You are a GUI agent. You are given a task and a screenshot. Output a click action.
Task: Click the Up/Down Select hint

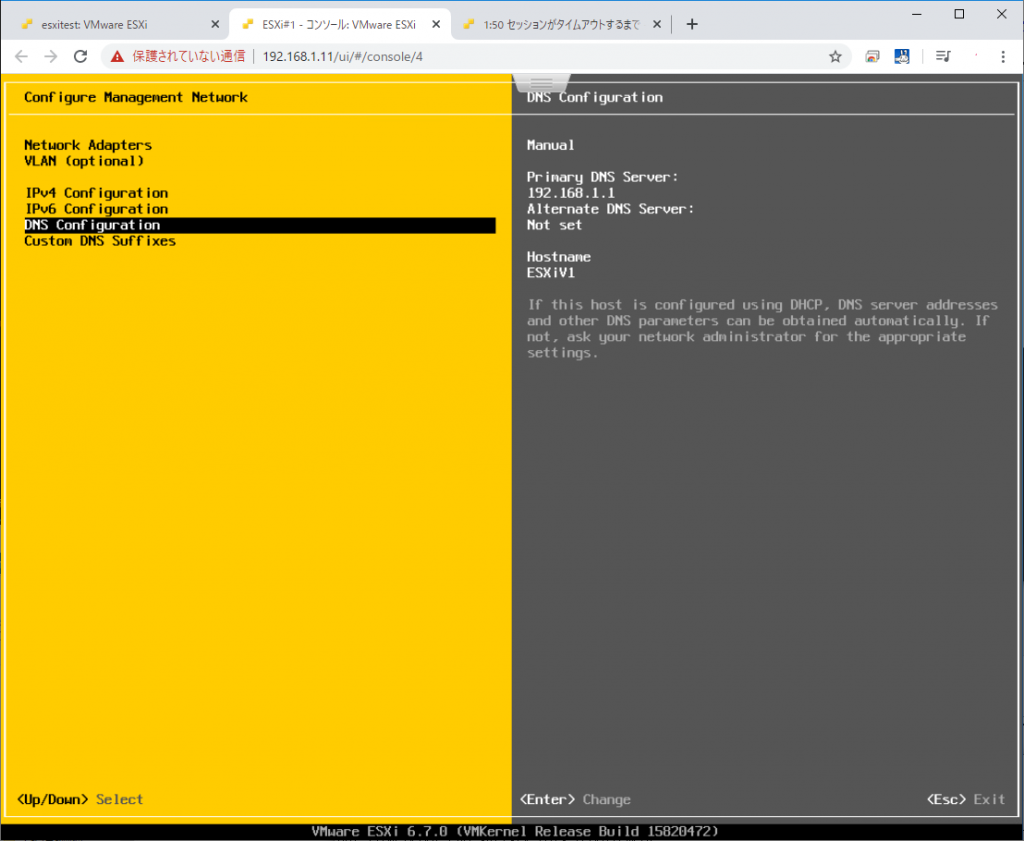click(x=80, y=799)
